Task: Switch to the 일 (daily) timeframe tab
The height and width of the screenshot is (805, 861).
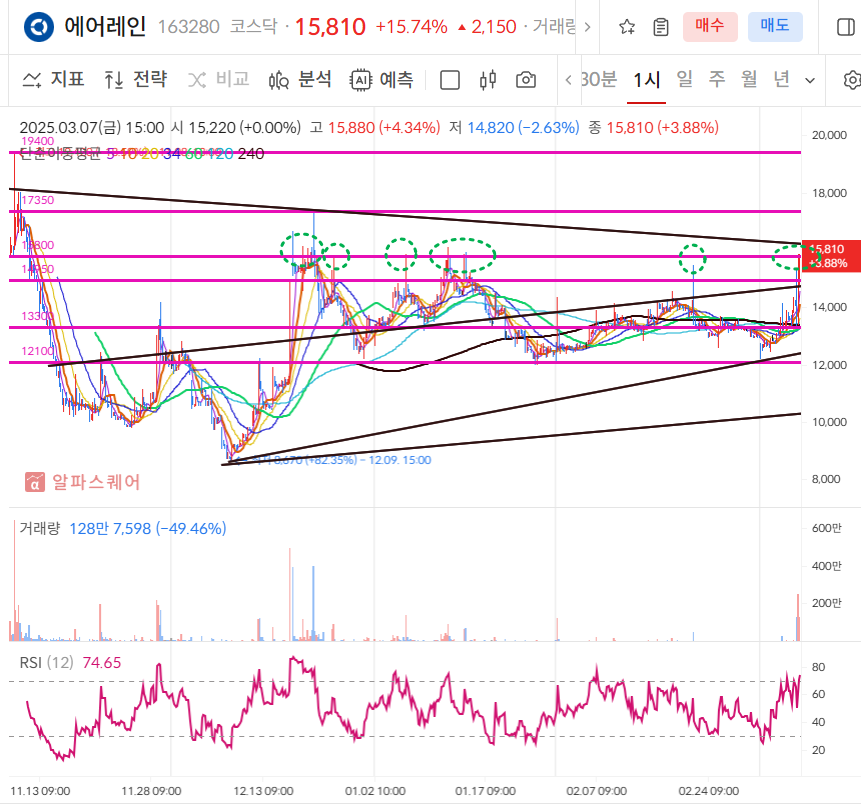Action: (x=684, y=80)
